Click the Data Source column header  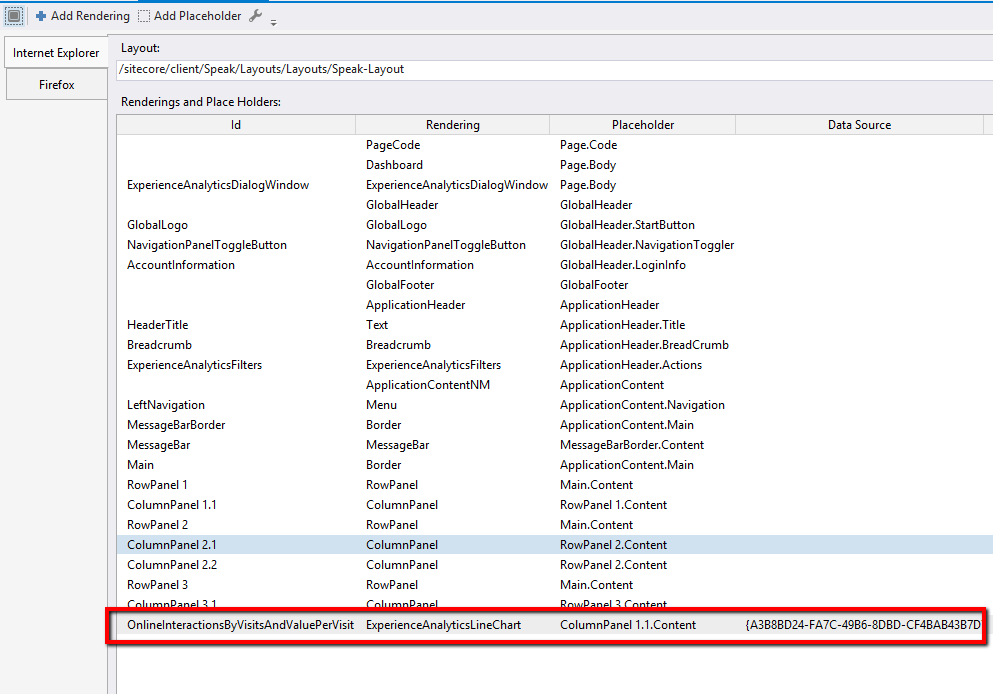tap(858, 125)
